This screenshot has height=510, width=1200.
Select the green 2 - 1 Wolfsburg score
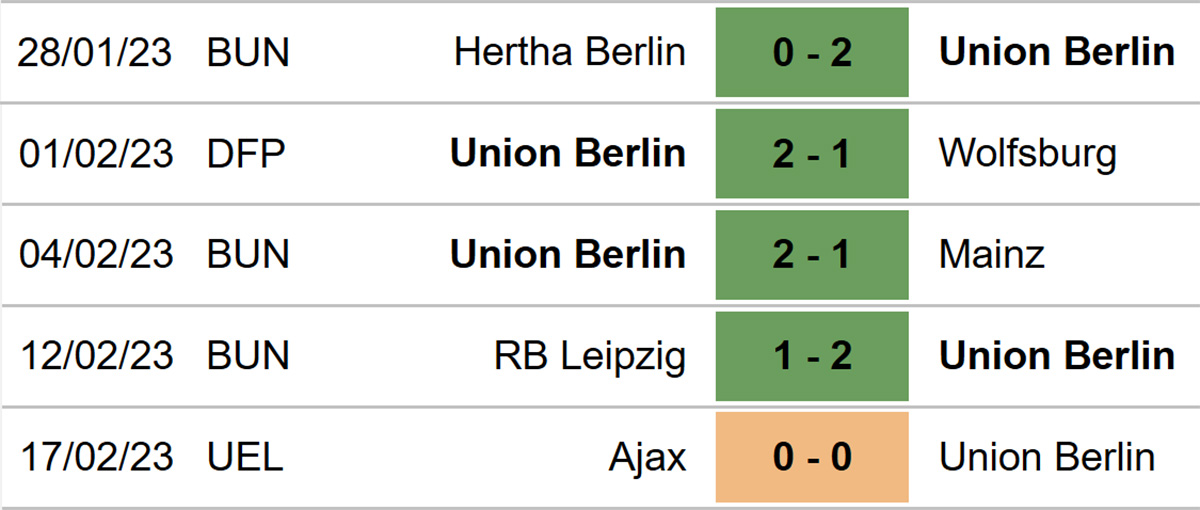[x=812, y=153]
